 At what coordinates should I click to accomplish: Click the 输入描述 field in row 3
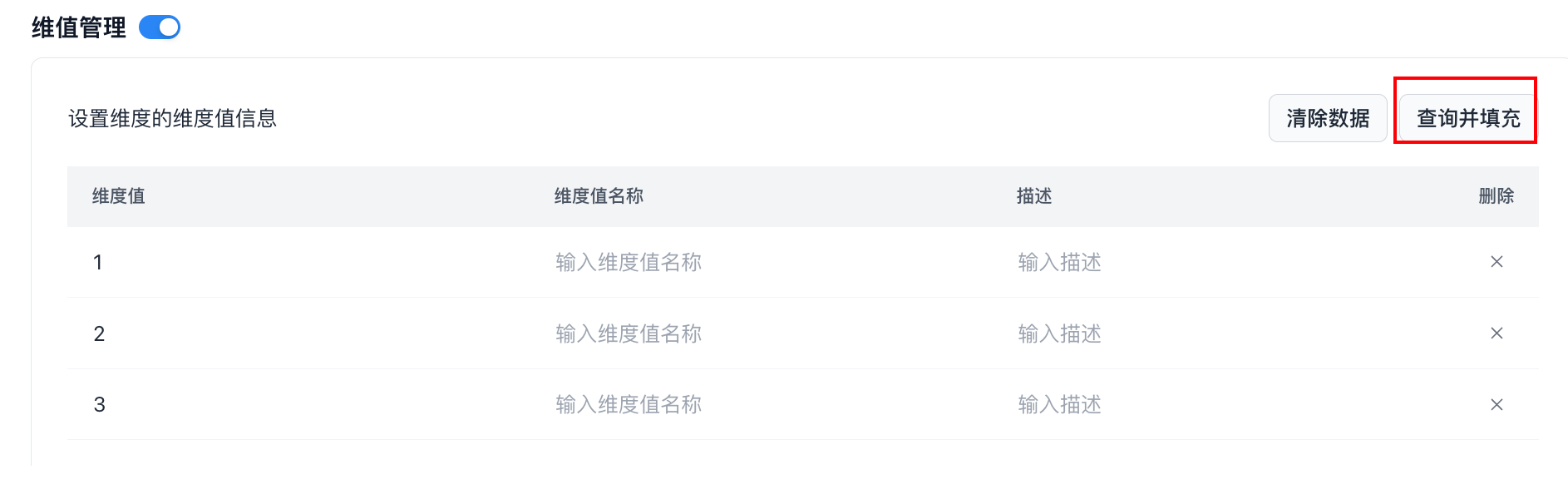(1059, 405)
